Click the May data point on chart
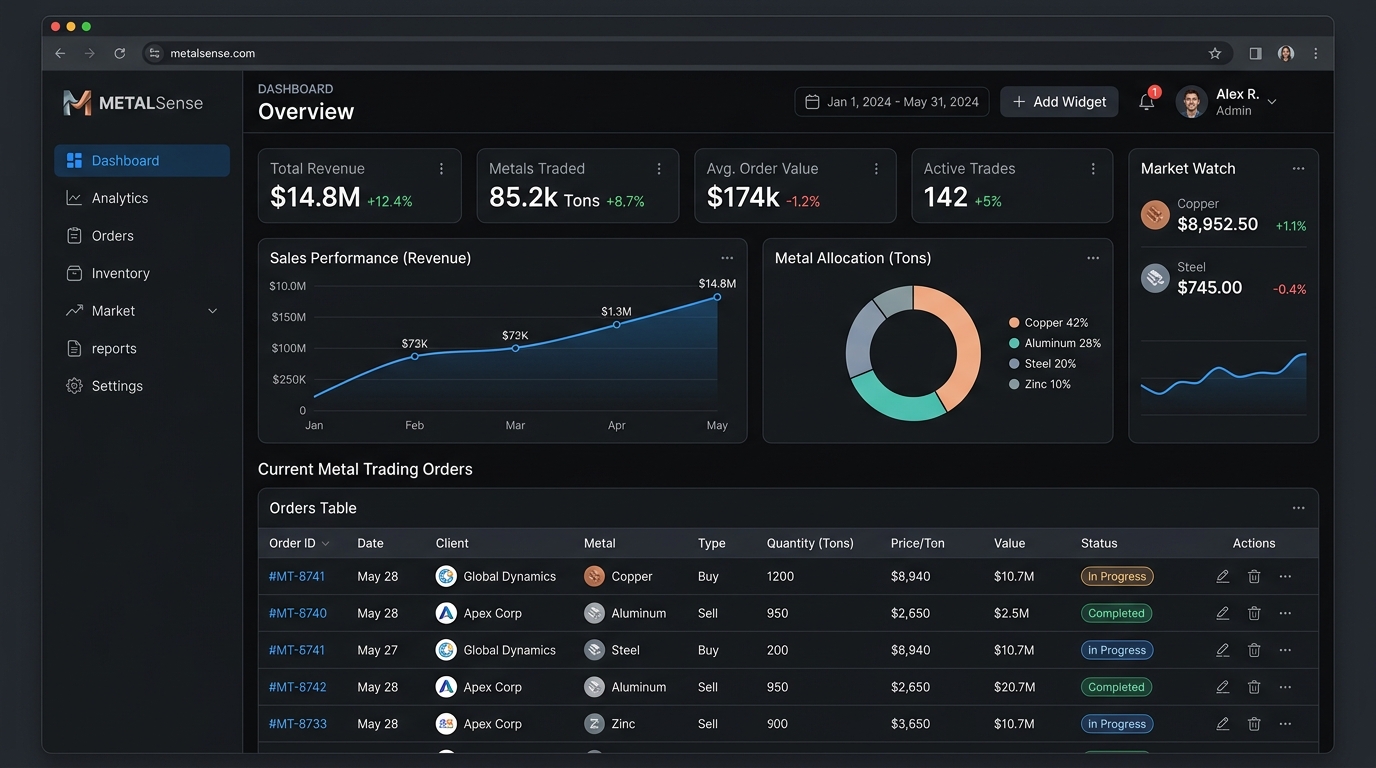1376x768 pixels. [x=717, y=297]
